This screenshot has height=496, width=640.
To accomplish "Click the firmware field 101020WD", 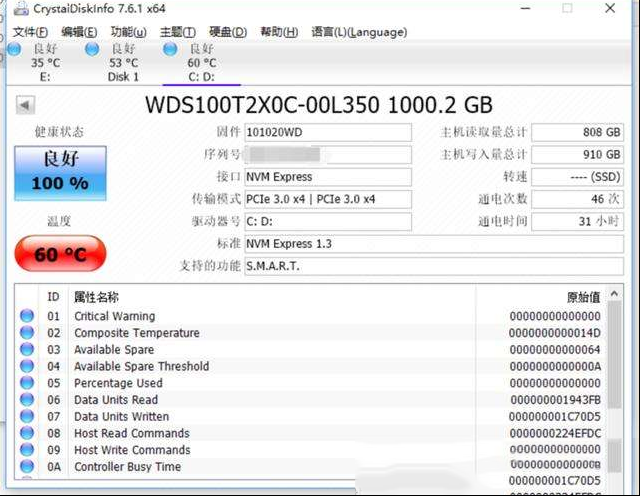I will click(328, 132).
